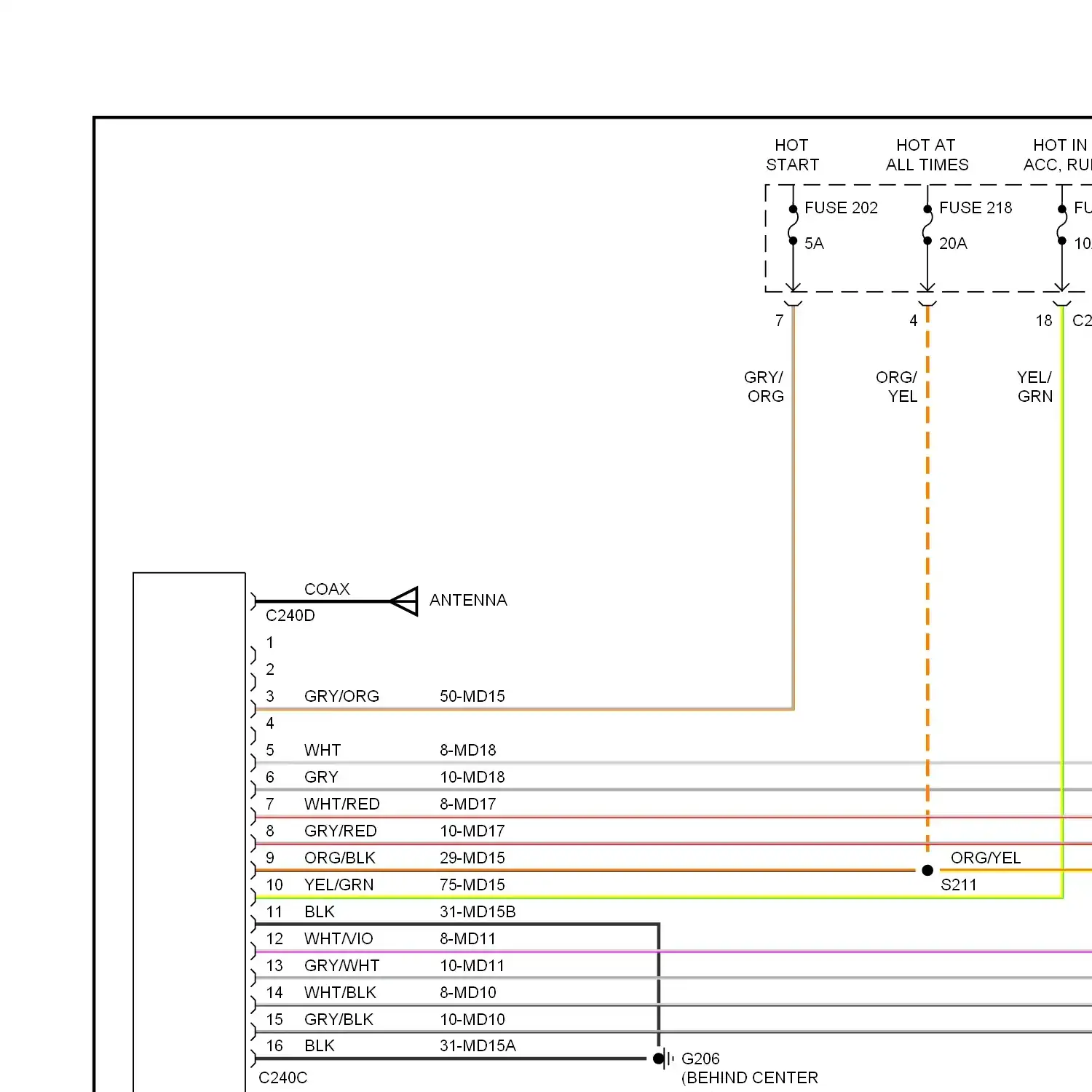
Task: Select the antenna triangle symbol
Action: click(404, 601)
